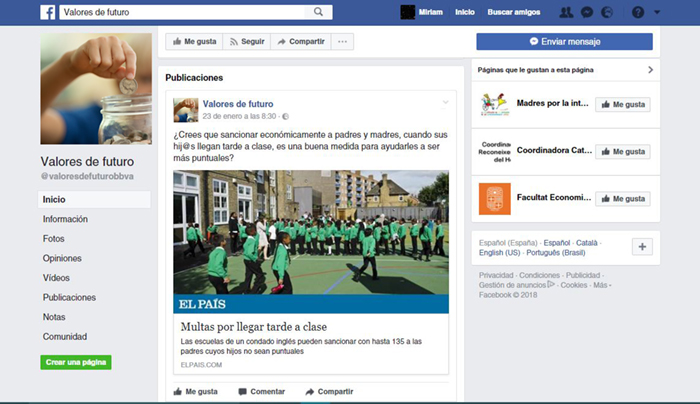Expand the post options chevron
This screenshot has height=404, width=700.
(x=446, y=102)
